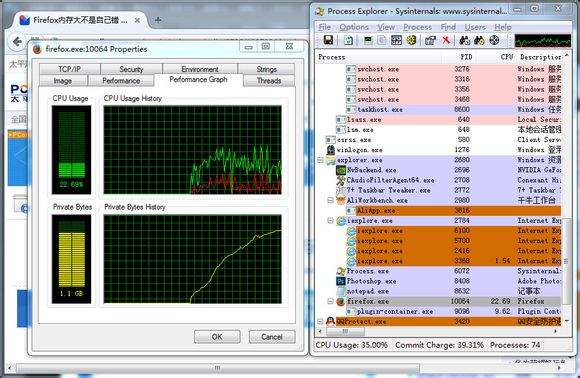The width and height of the screenshot is (580, 378).
Task: Click the Properties toolbar icon beside red X
Action: click(430, 40)
